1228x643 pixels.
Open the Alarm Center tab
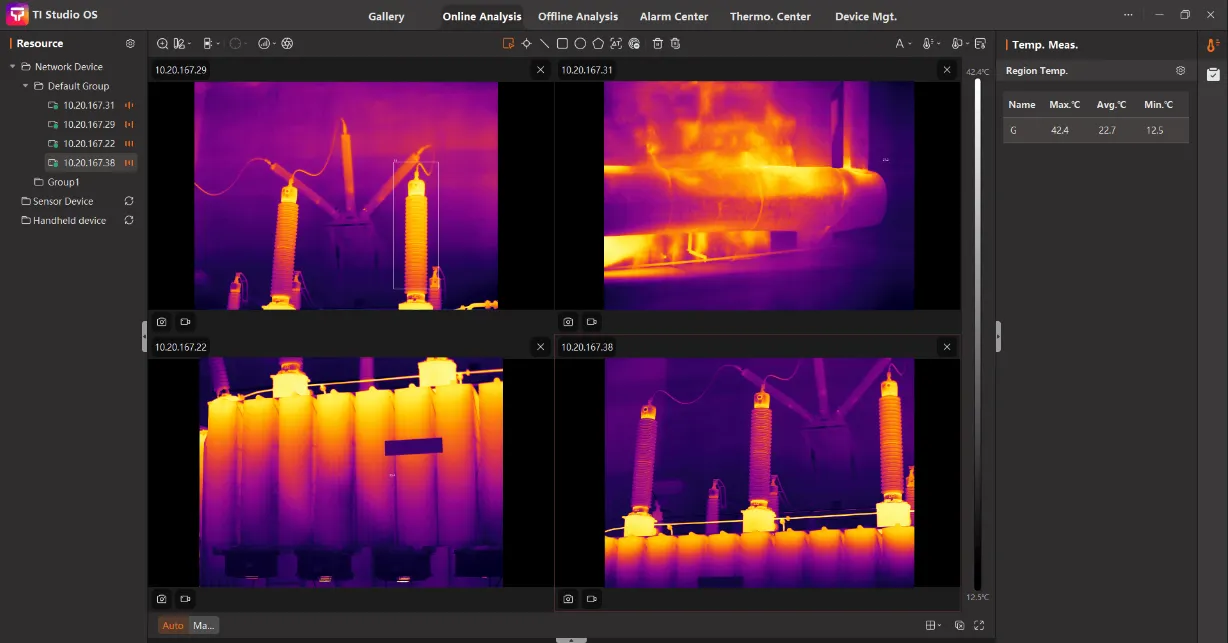click(x=674, y=17)
